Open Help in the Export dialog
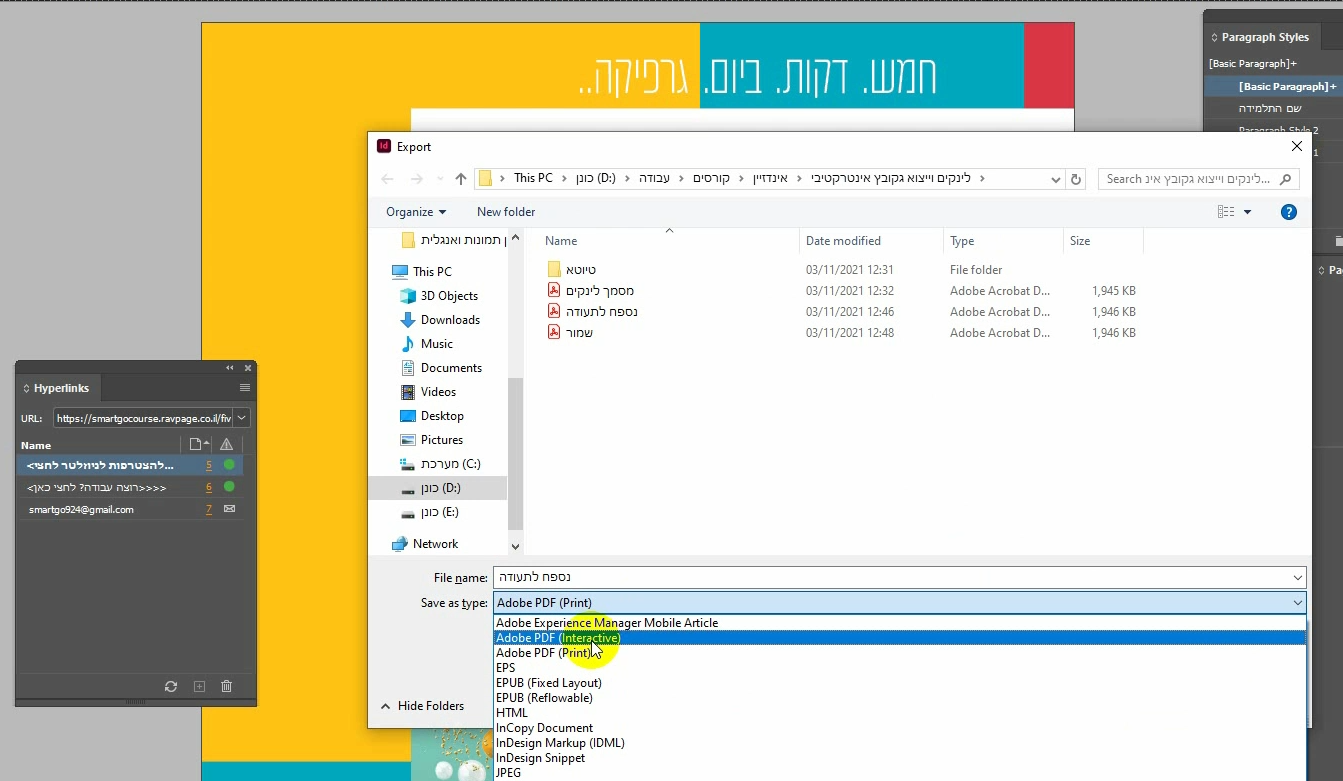Viewport: 1343px width, 781px height. tap(1288, 211)
